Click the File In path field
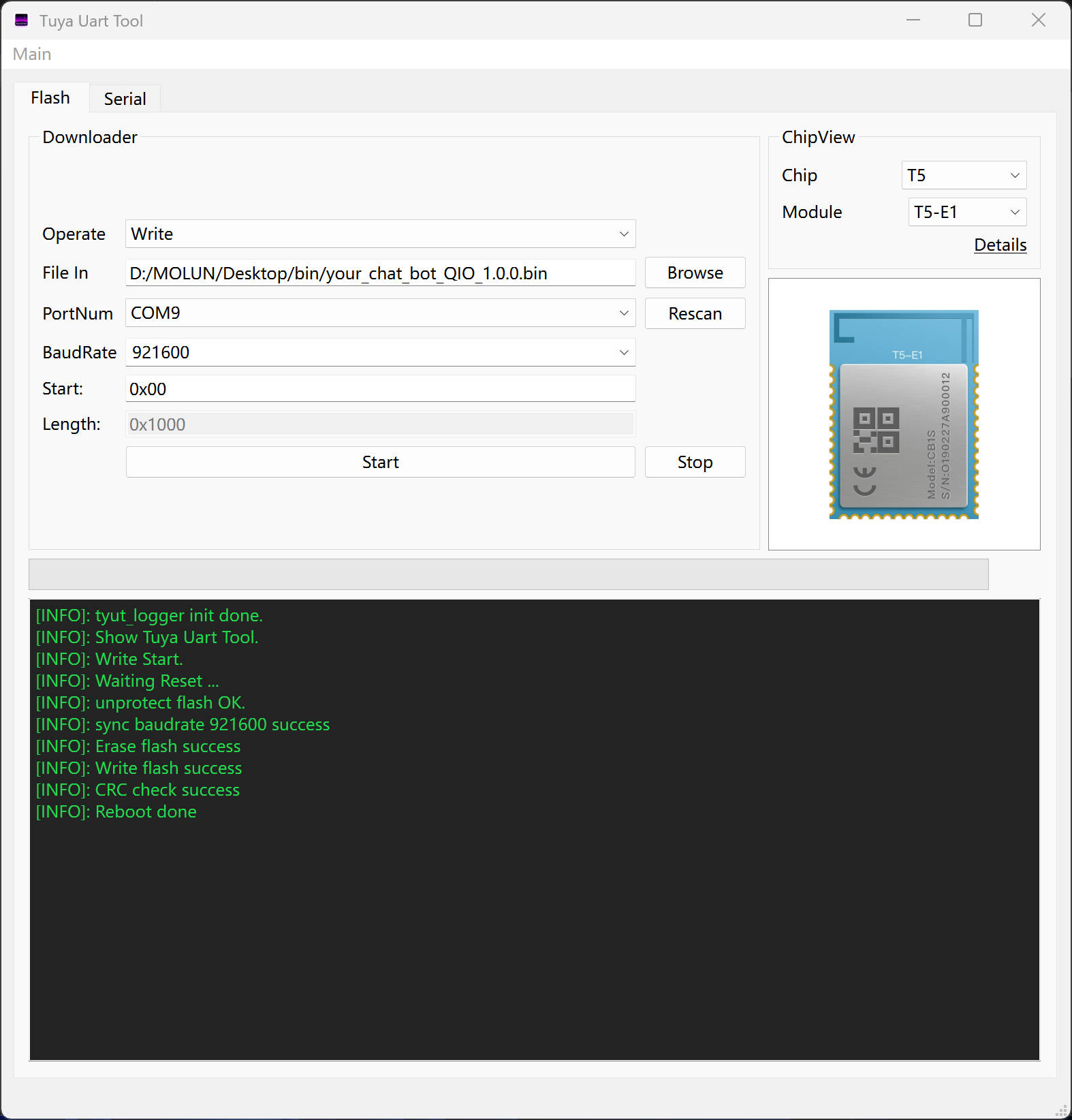Viewport: 1072px width, 1120px height. (x=380, y=273)
